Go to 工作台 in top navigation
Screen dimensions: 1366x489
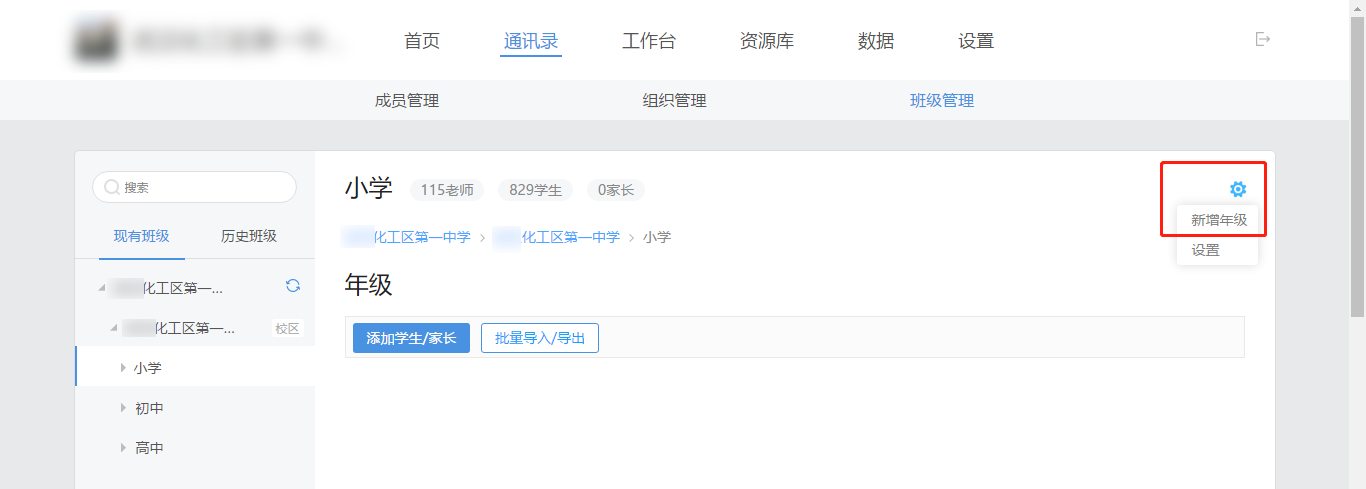coord(648,41)
